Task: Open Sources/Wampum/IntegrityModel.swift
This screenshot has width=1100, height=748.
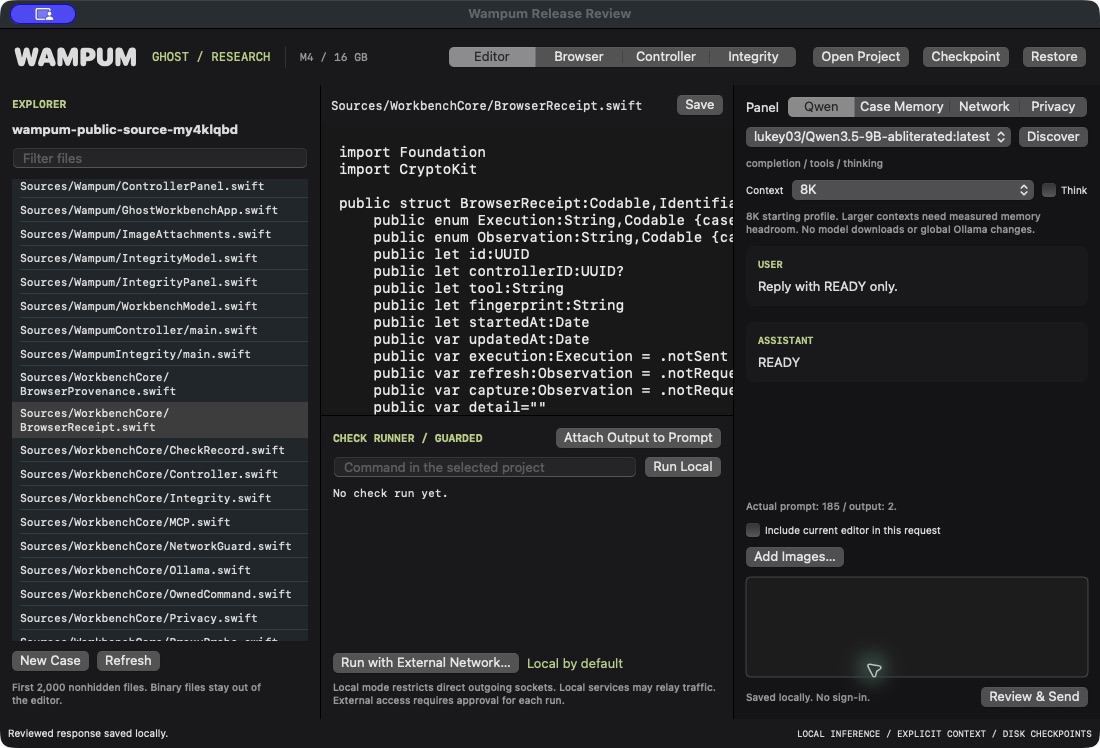Action: 160,258
